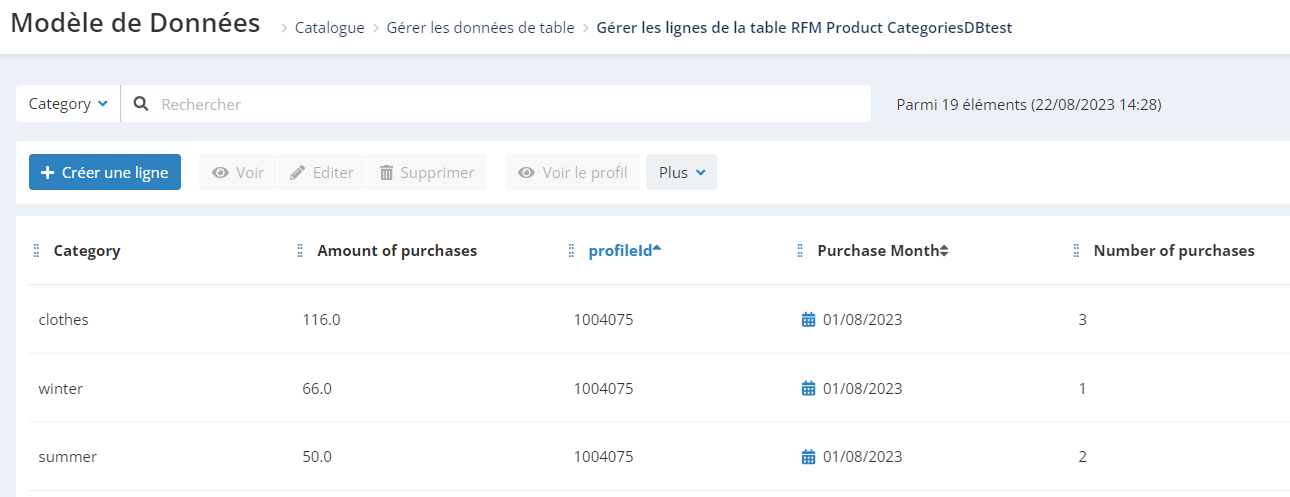
Task: Click calendar icon in summer row
Action: tap(809, 457)
